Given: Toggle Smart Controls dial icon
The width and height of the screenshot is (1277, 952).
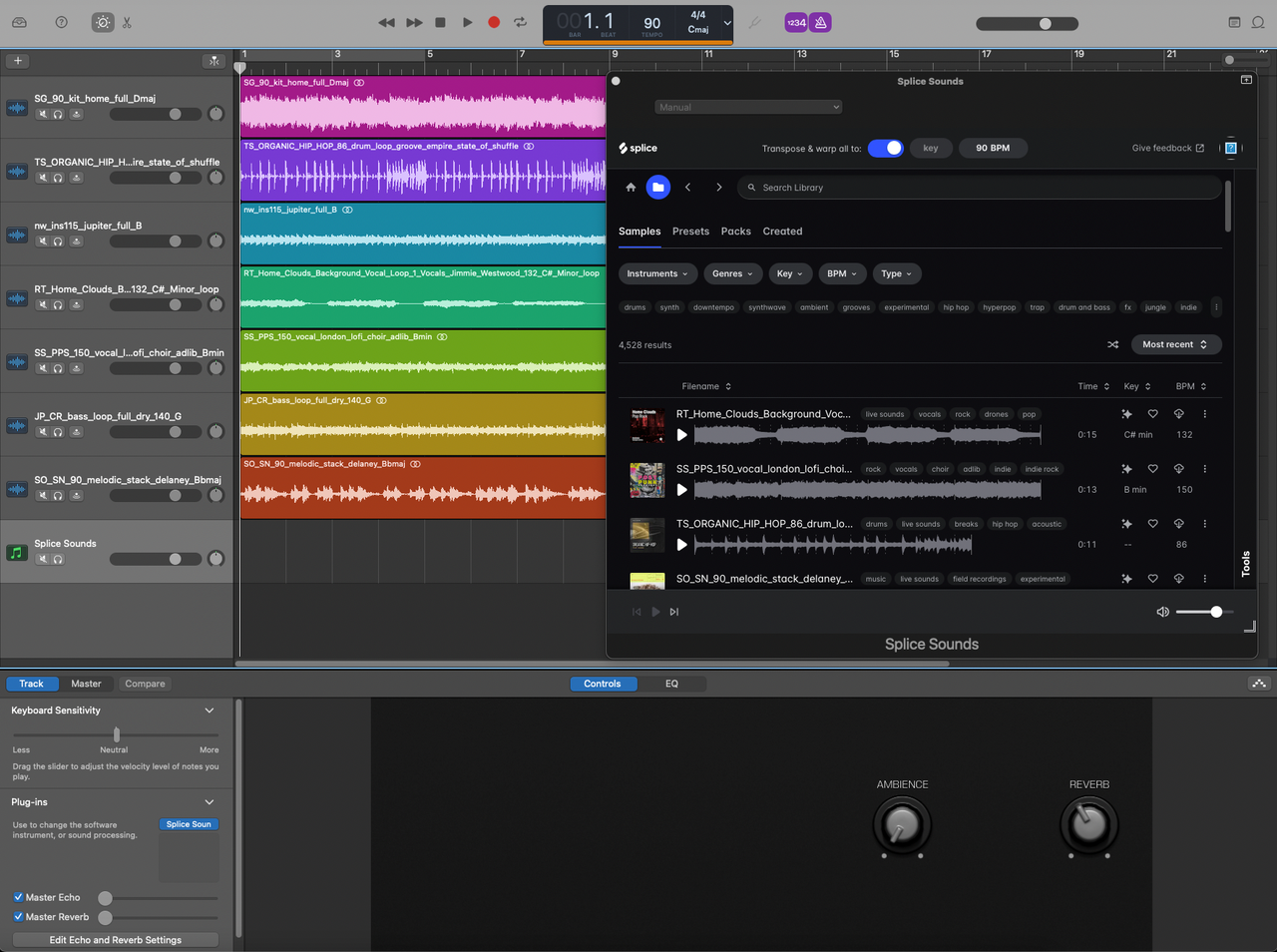Looking at the screenshot, I should tap(103, 22).
